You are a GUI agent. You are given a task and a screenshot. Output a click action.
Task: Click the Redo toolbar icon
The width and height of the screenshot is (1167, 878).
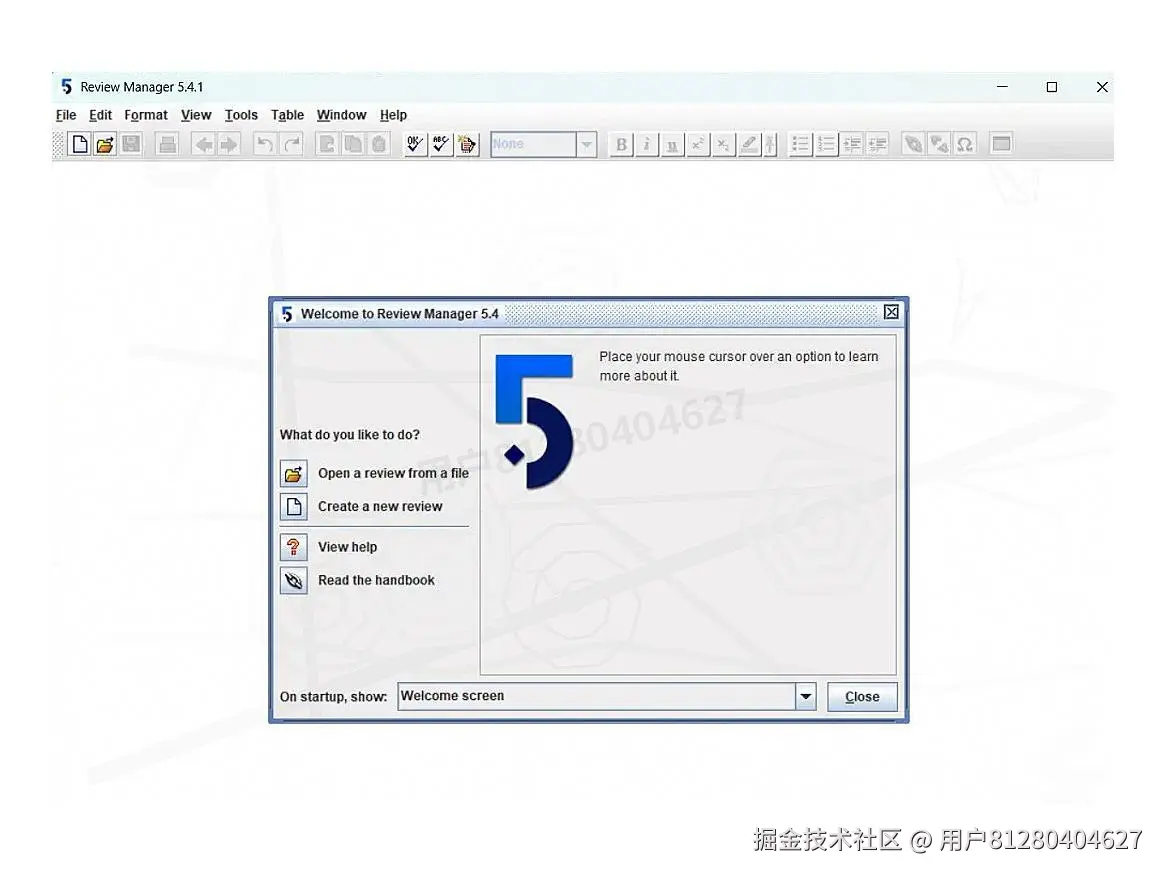292,144
